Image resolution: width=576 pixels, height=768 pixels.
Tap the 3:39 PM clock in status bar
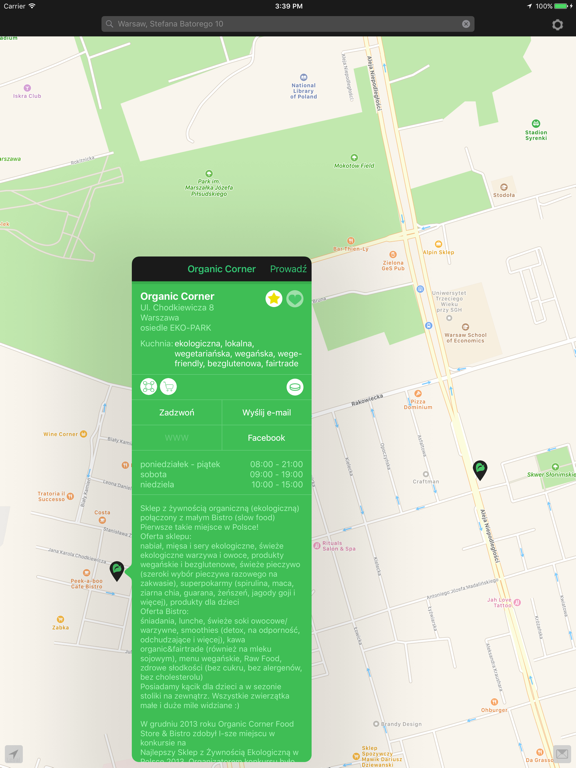(288, 6)
